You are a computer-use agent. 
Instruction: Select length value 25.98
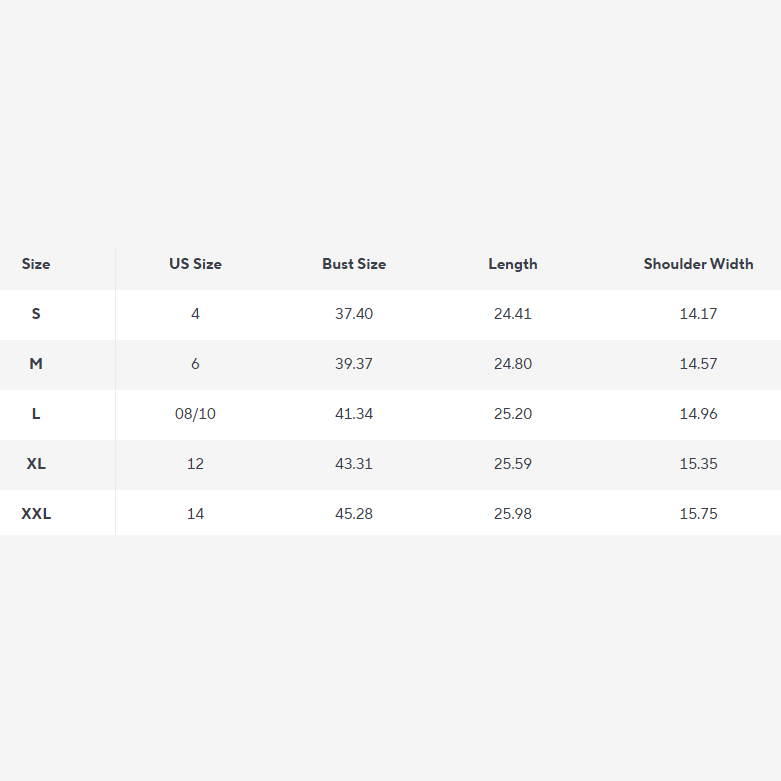pos(513,514)
